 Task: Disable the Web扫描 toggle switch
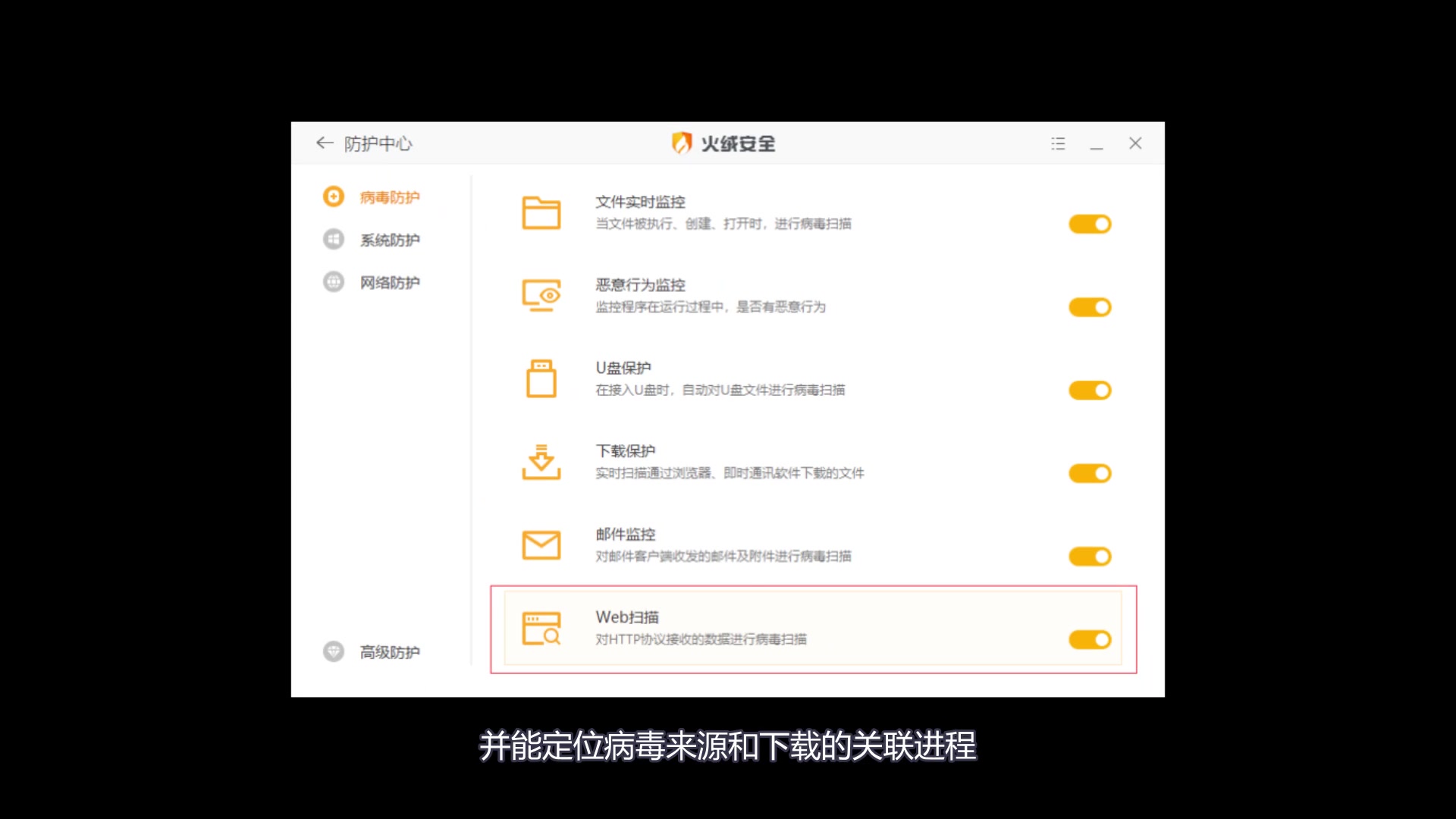coord(1090,639)
